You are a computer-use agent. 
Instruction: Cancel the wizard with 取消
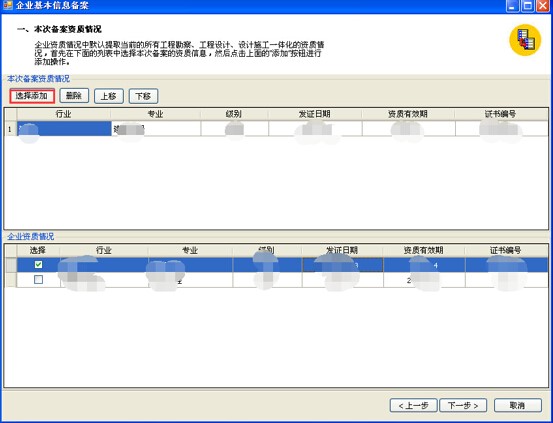518,405
